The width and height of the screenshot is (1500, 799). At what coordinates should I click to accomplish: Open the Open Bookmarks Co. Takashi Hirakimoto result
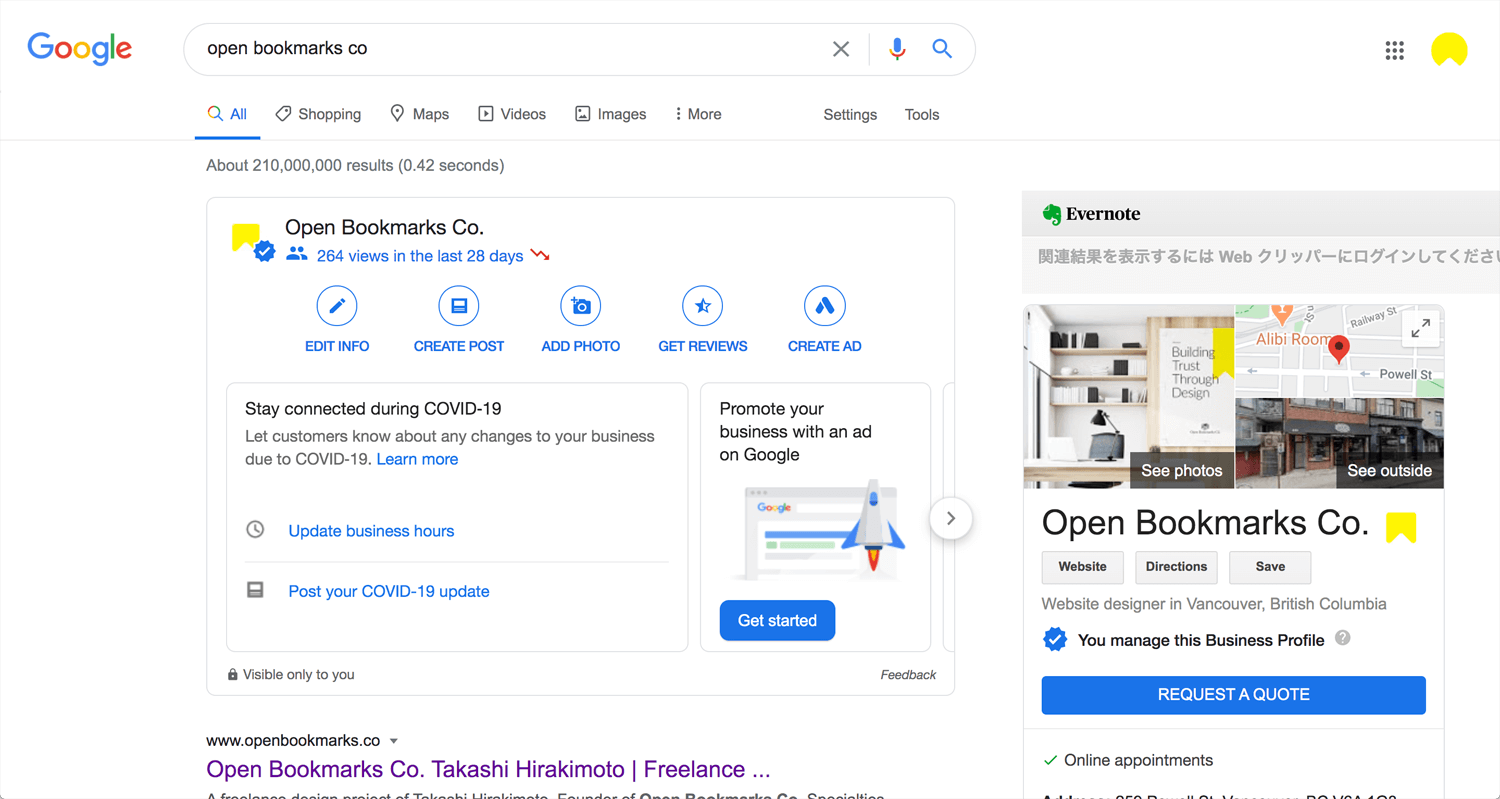tap(488, 769)
